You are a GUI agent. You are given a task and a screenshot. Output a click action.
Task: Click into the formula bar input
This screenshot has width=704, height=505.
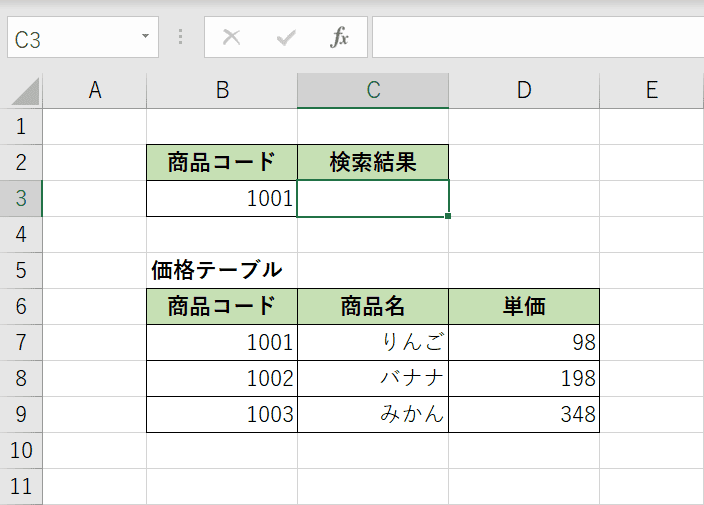click(538, 37)
